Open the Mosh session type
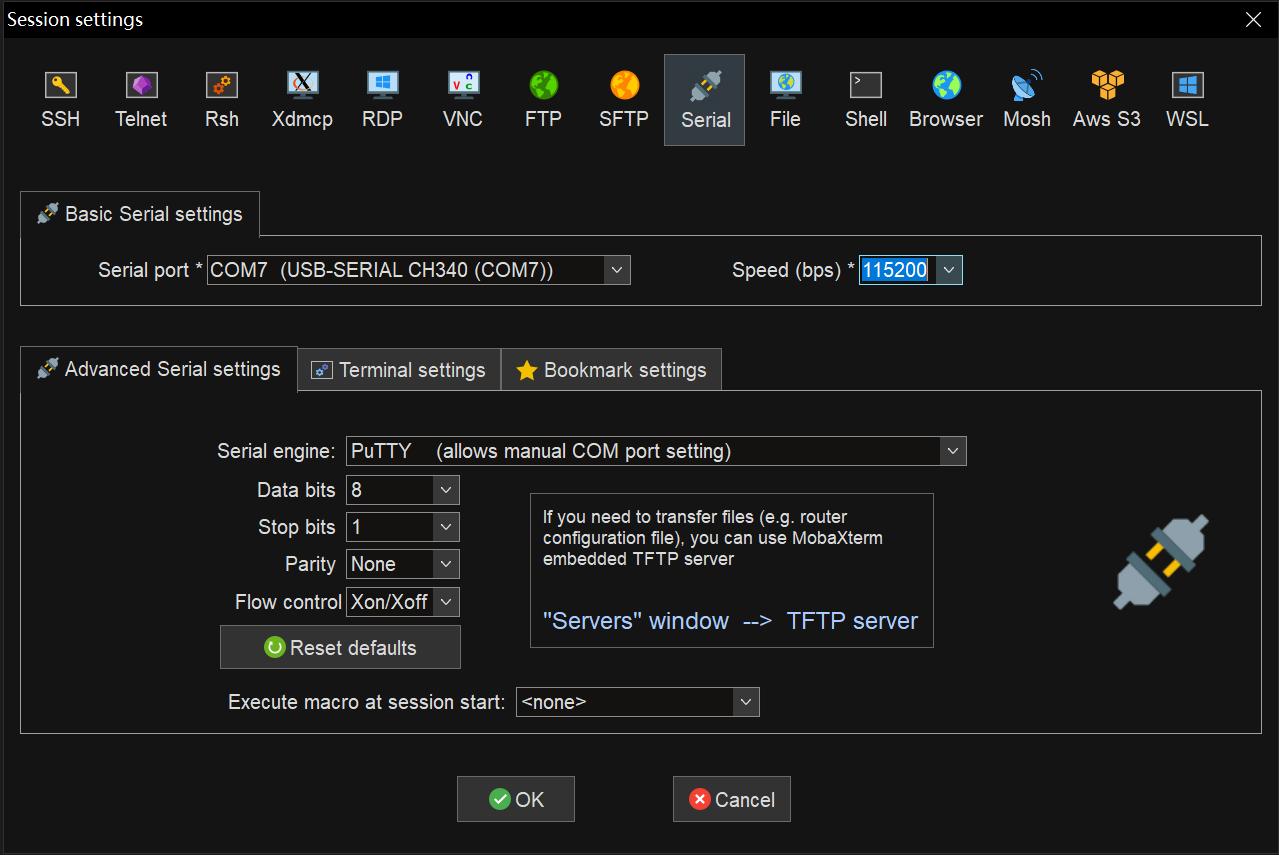1279x855 pixels. coord(1027,100)
